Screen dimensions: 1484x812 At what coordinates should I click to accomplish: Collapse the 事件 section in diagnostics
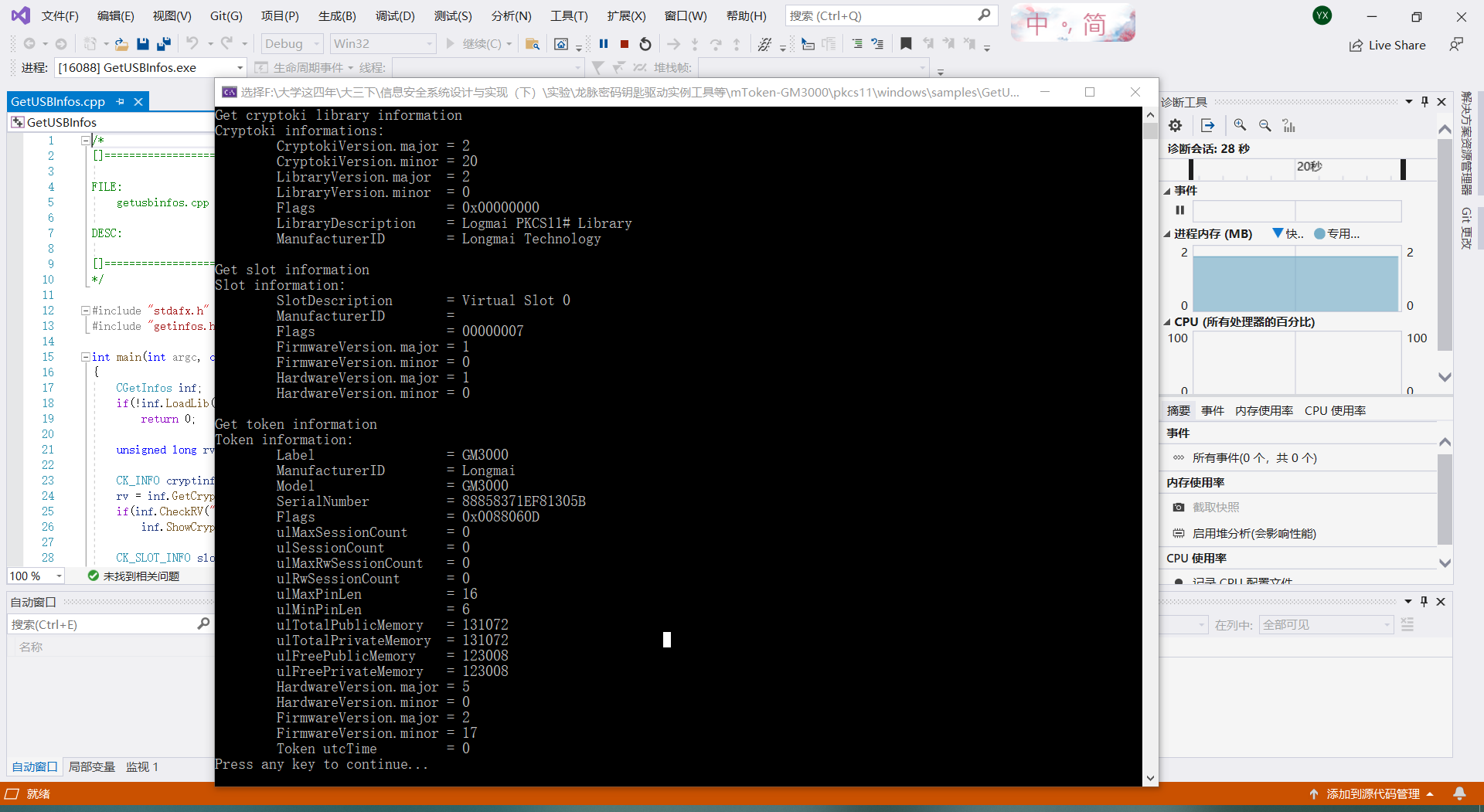point(1167,191)
